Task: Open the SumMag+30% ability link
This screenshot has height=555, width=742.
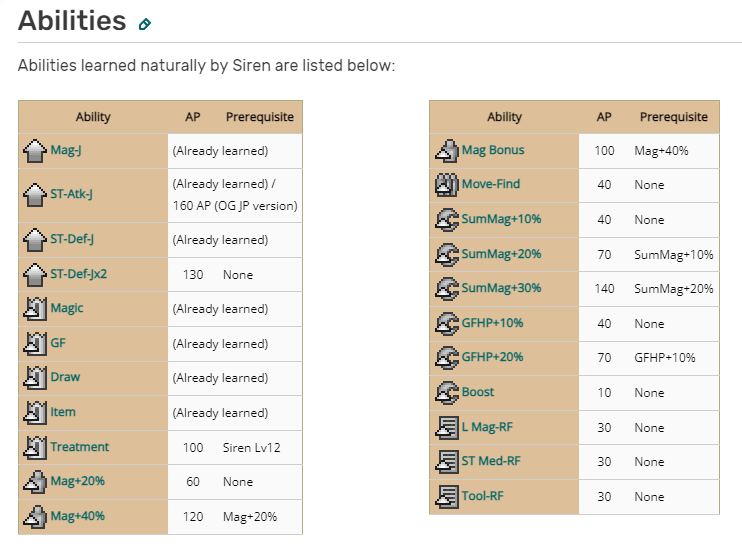Action: 501,288
